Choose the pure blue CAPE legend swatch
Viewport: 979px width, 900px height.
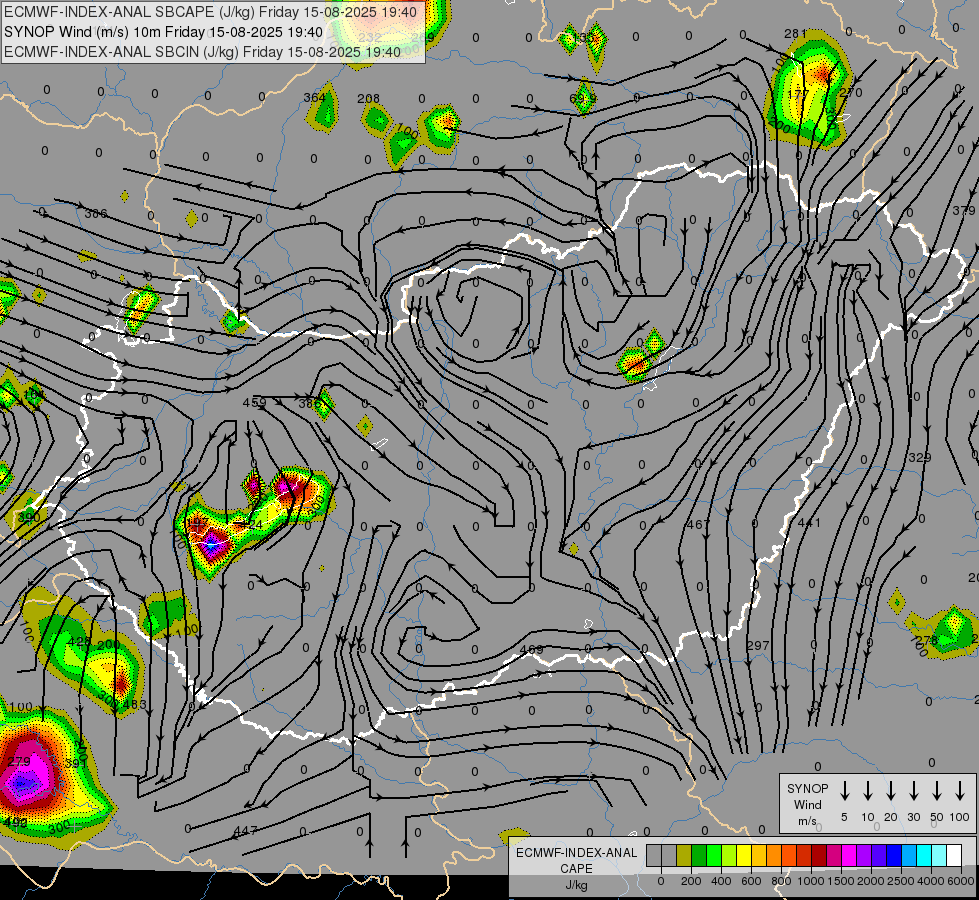893,856
